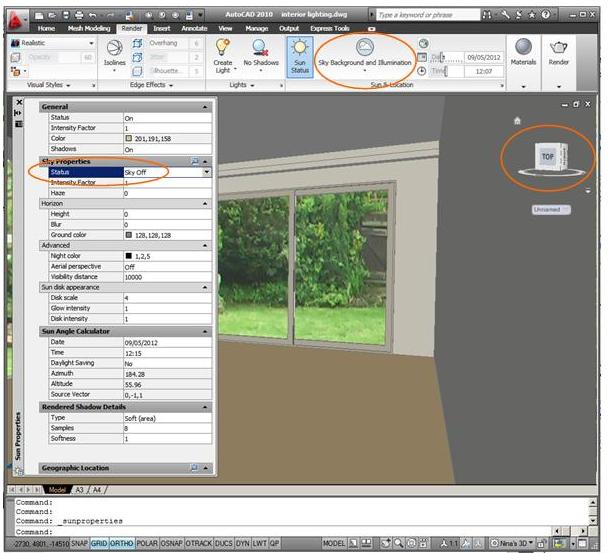Close the Sun Properties palette
611x553 pixels.
(19, 102)
